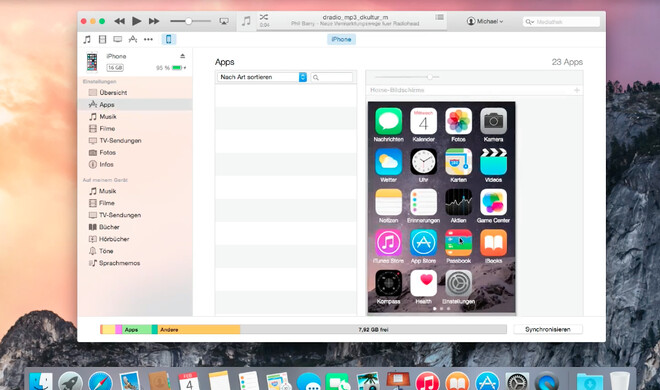This screenshot has width=660, height=390.
Task: Select the Health app icon
Action: click(423, 283)
